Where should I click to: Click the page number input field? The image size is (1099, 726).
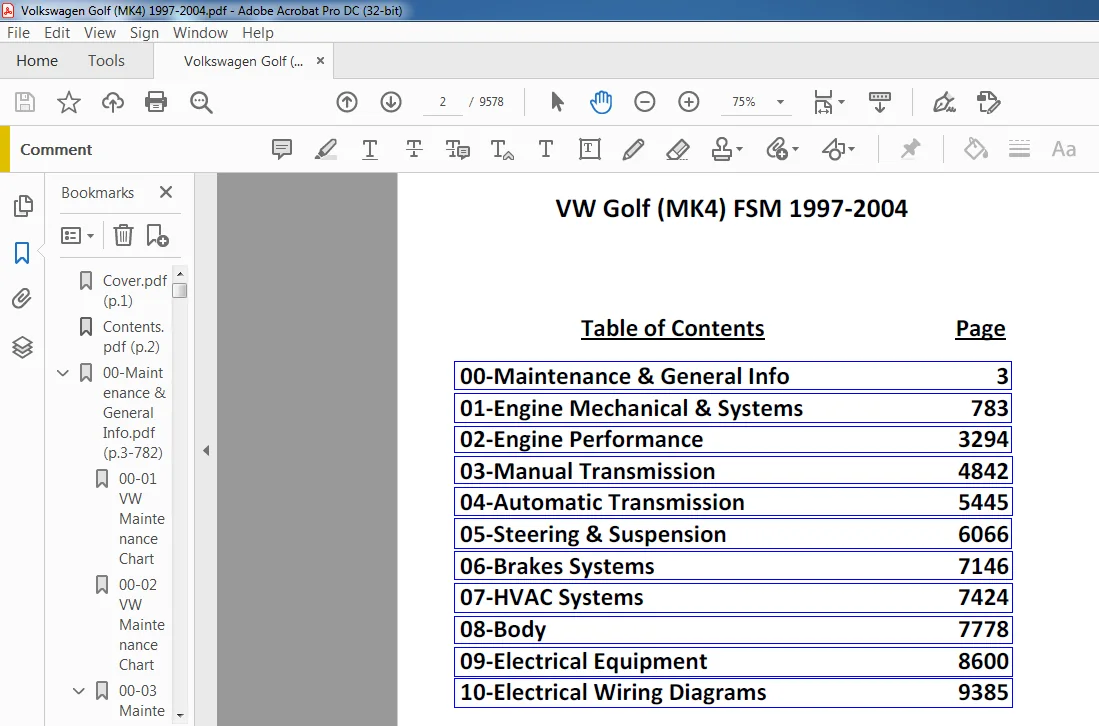coord(443,102)
